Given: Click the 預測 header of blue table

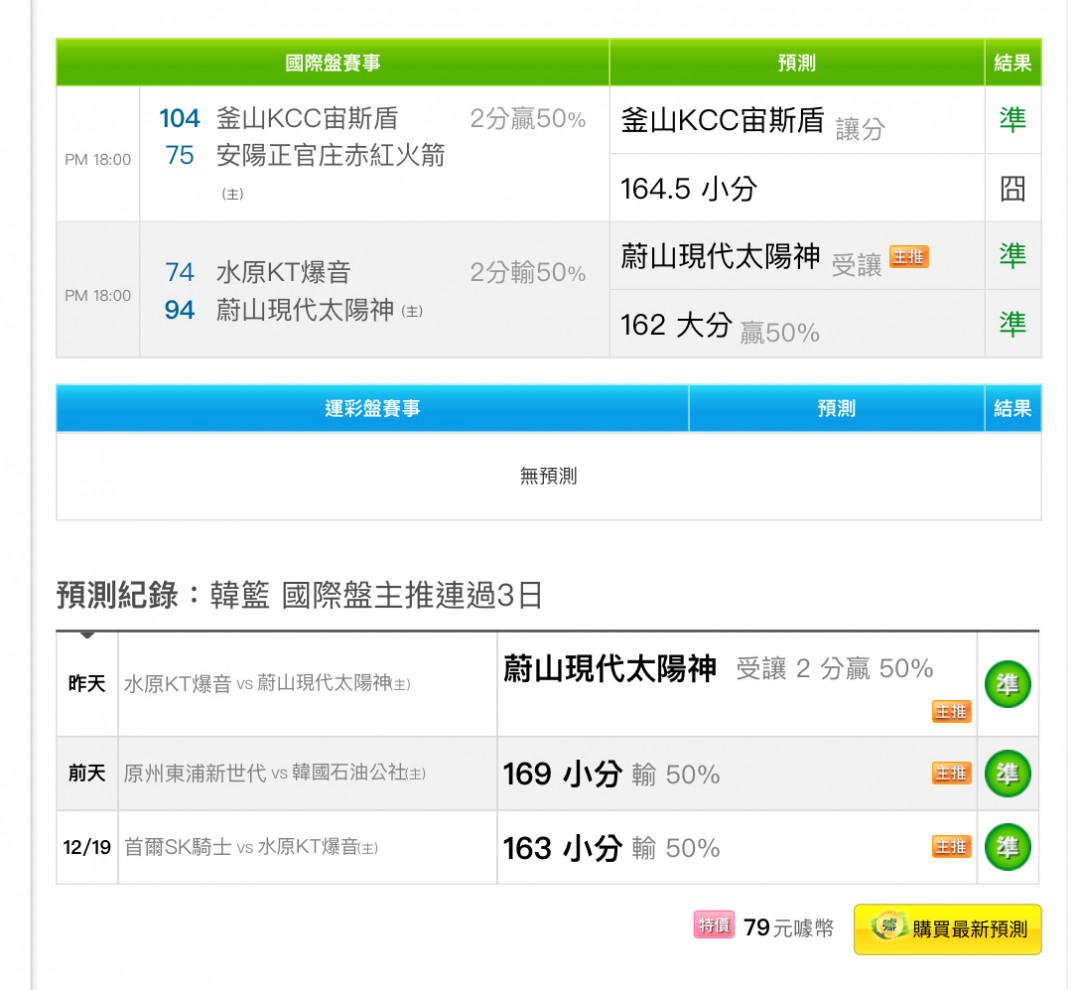Looking at the screenshot, I should click(836, 409).
